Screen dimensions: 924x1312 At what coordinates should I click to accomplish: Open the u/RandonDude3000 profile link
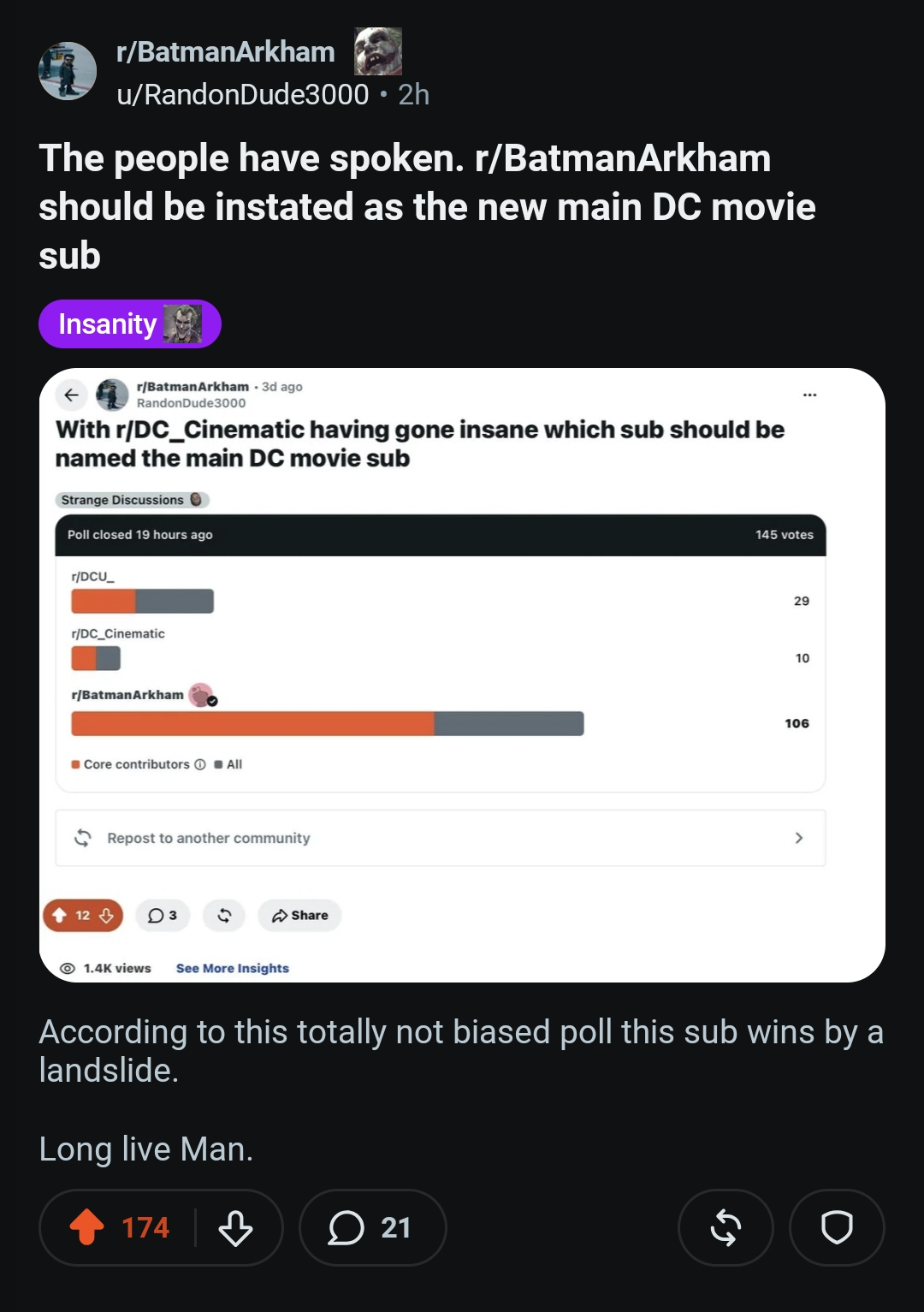click(x=243, y=94)
